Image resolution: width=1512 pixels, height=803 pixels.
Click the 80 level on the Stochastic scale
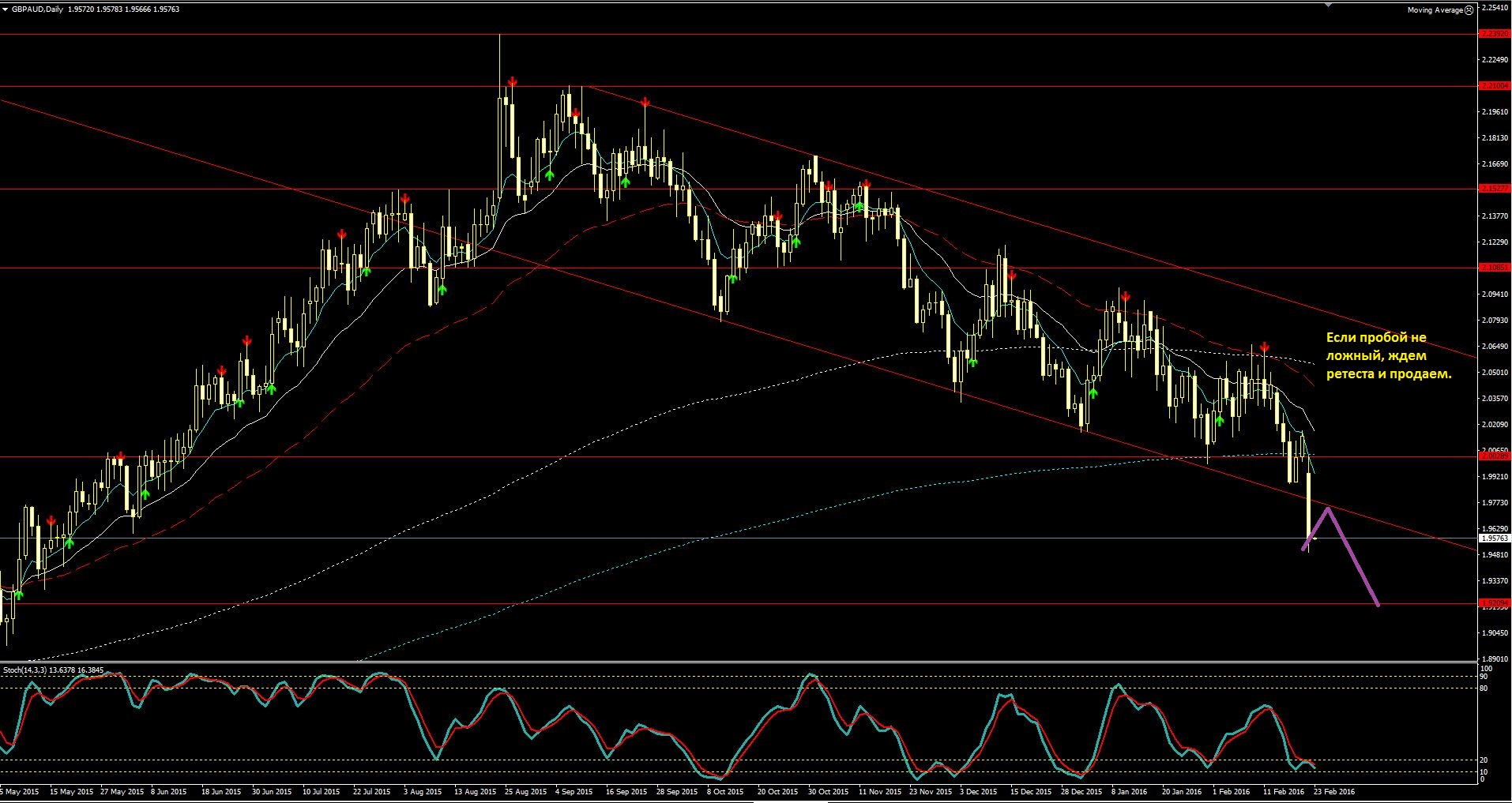[1484, 689]
